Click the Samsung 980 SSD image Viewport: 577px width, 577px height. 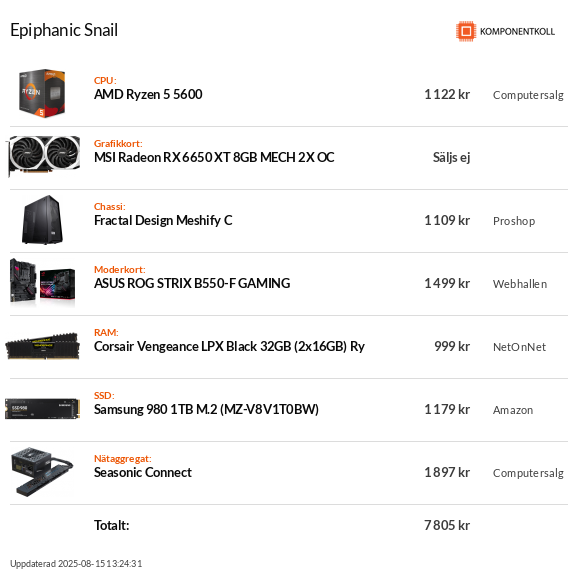[x=42, y=408]
